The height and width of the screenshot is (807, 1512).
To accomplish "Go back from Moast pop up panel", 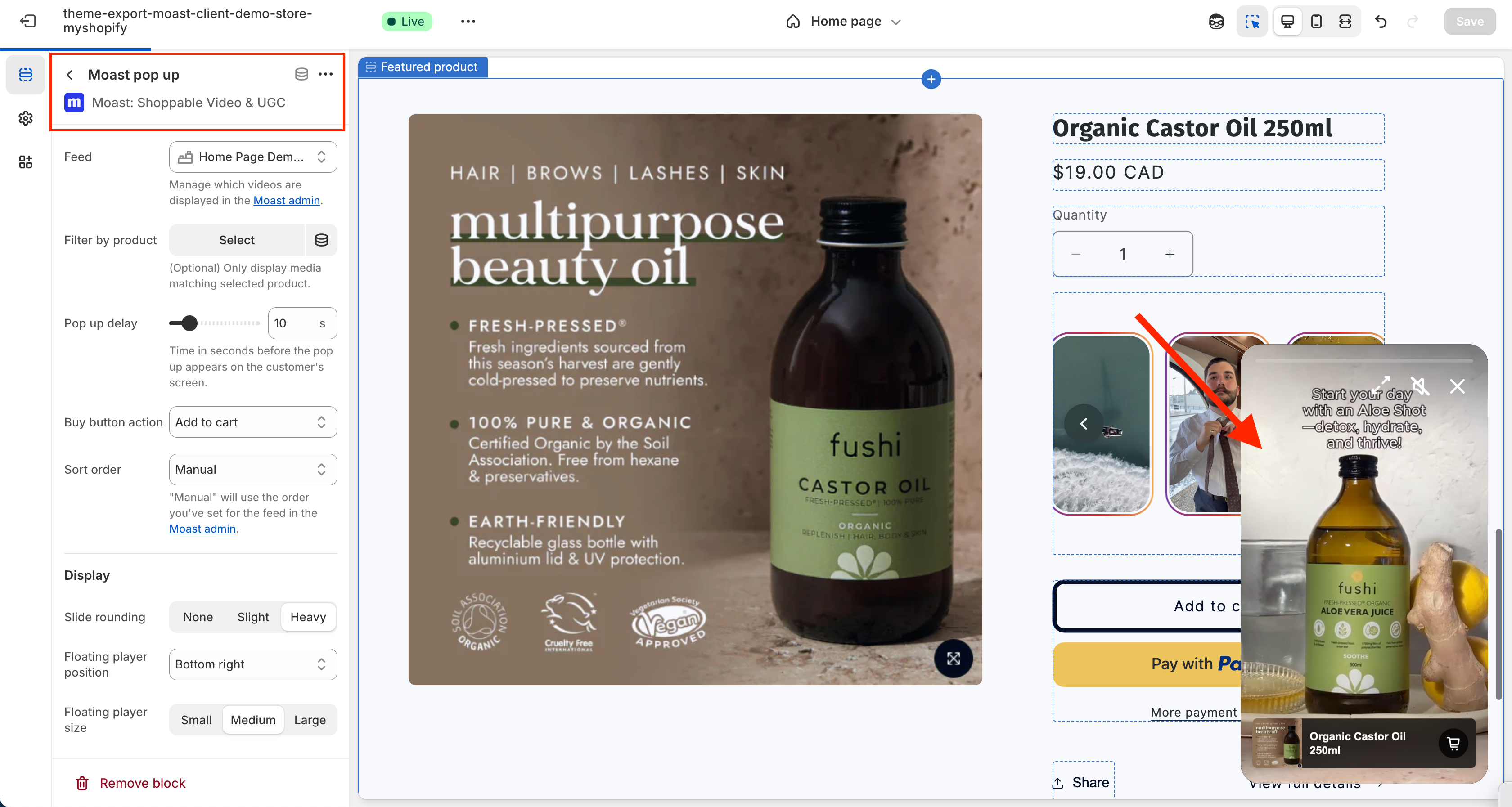I will (x=69, y=75).
